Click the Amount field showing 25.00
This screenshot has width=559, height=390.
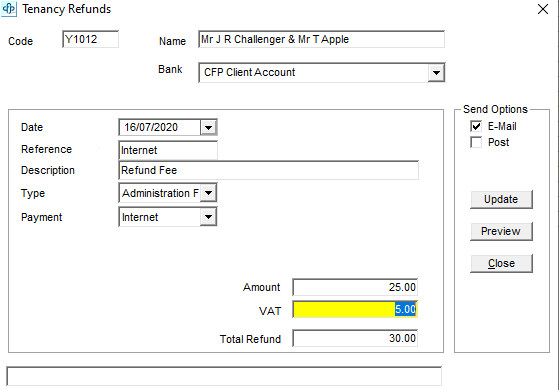coord(355,287)
